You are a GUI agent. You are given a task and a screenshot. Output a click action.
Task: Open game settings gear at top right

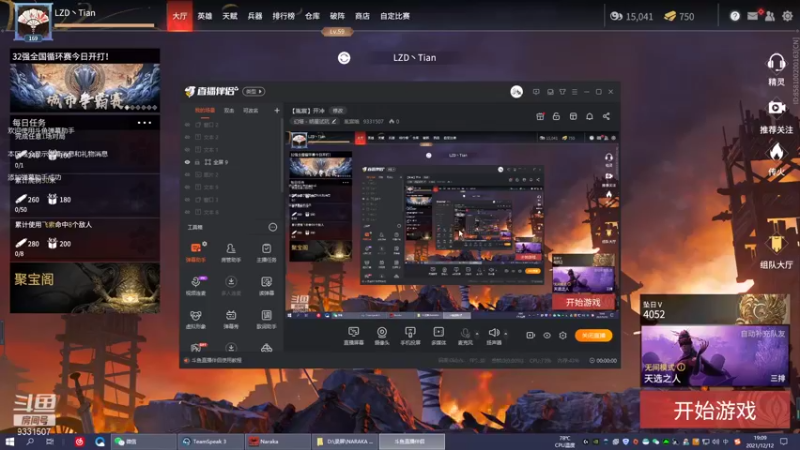[787, 16]
